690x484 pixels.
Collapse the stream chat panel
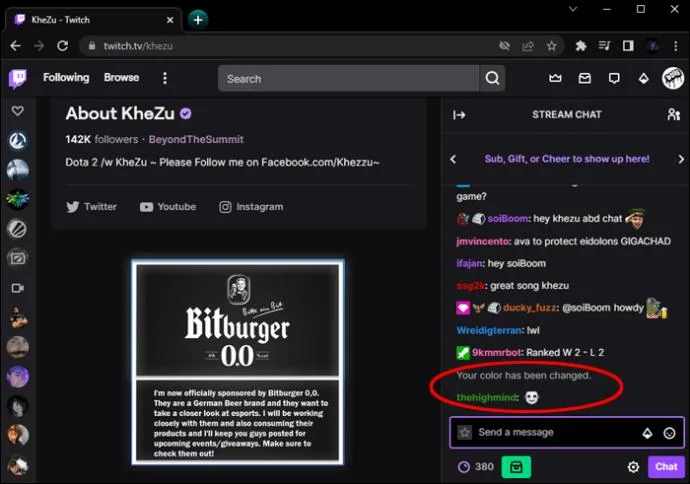tap(459, 115)
